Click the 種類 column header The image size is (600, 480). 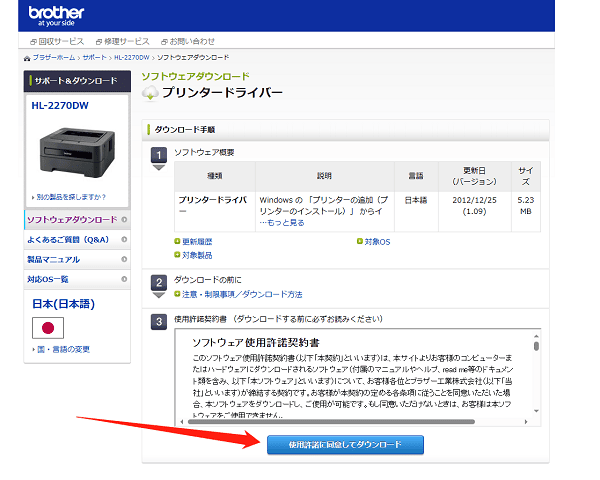[x=215, y=176]
